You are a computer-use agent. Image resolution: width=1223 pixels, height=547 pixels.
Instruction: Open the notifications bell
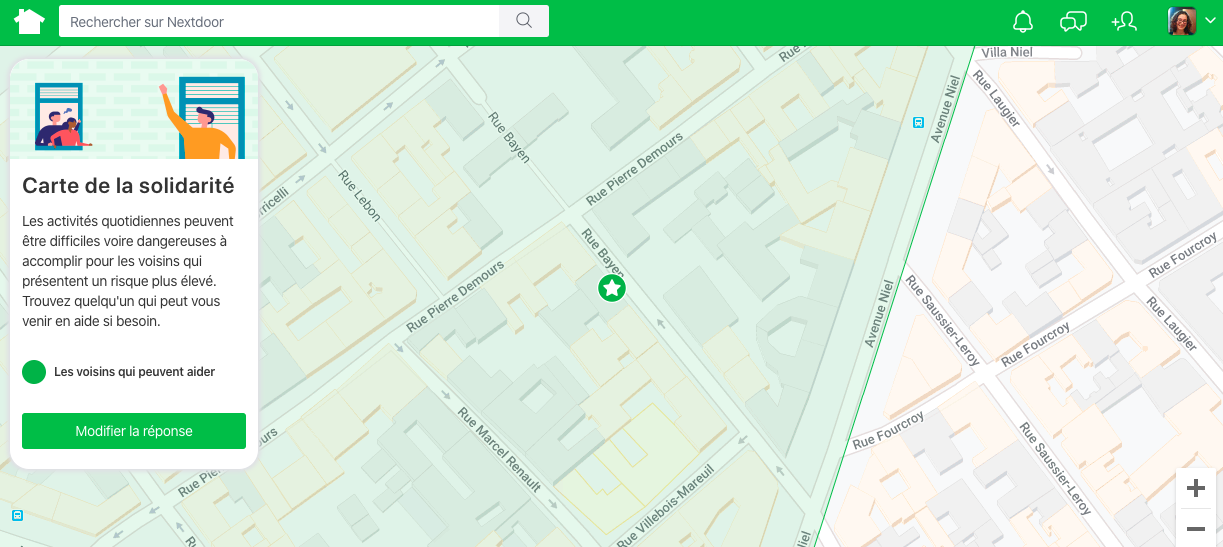tap(1023, 21)
